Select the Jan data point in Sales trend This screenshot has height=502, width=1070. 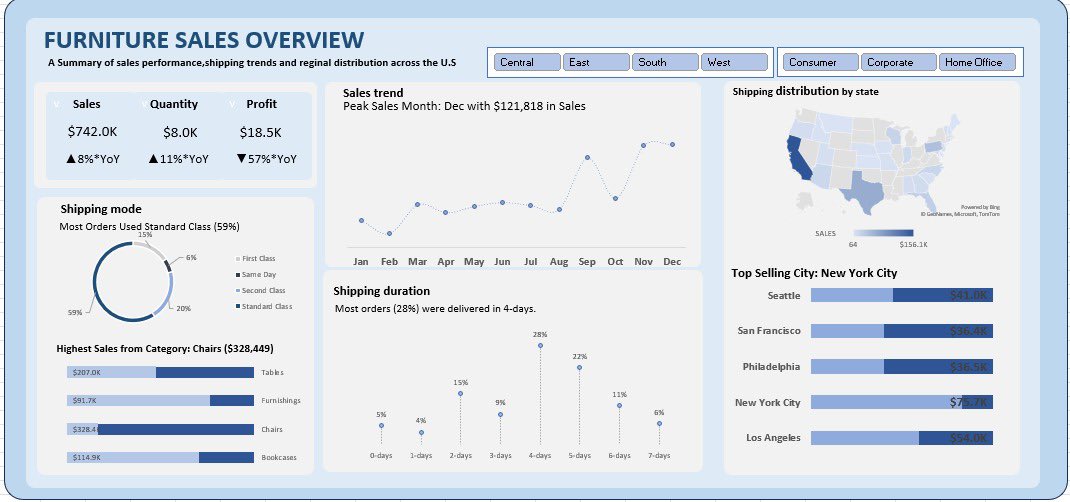[x=361, y=220]
